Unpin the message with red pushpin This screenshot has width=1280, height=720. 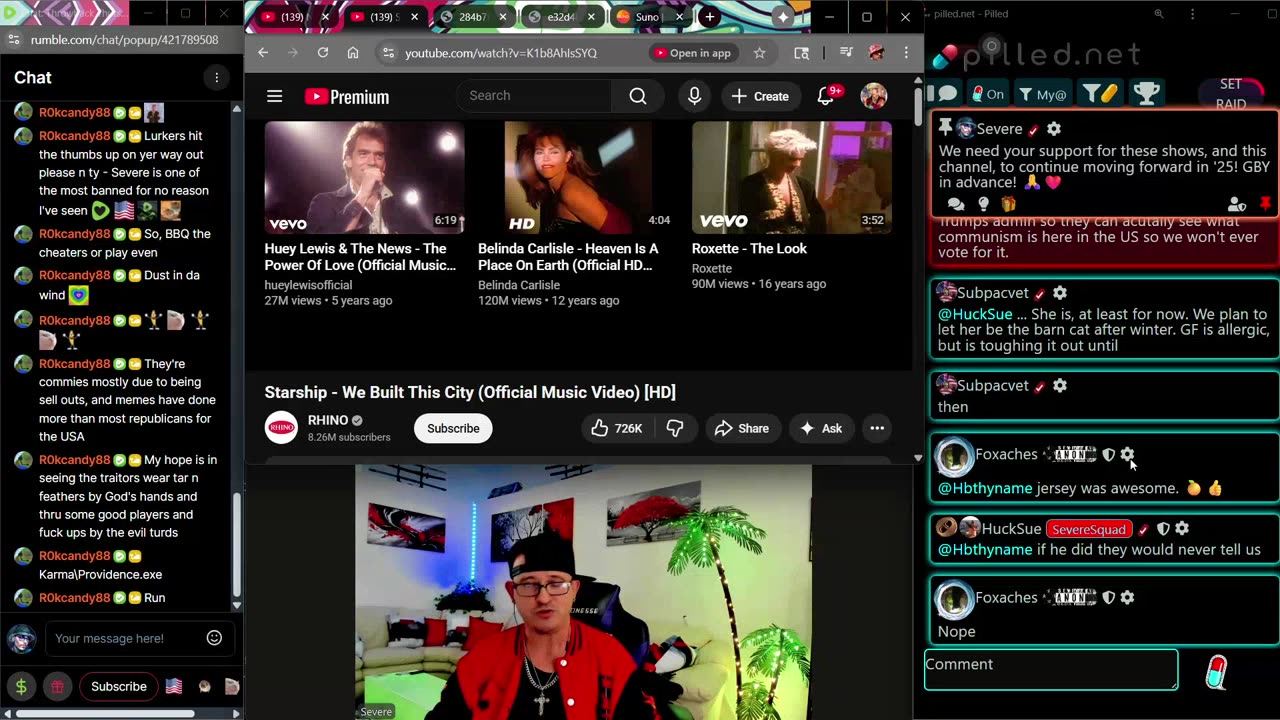pos(1265,204)
